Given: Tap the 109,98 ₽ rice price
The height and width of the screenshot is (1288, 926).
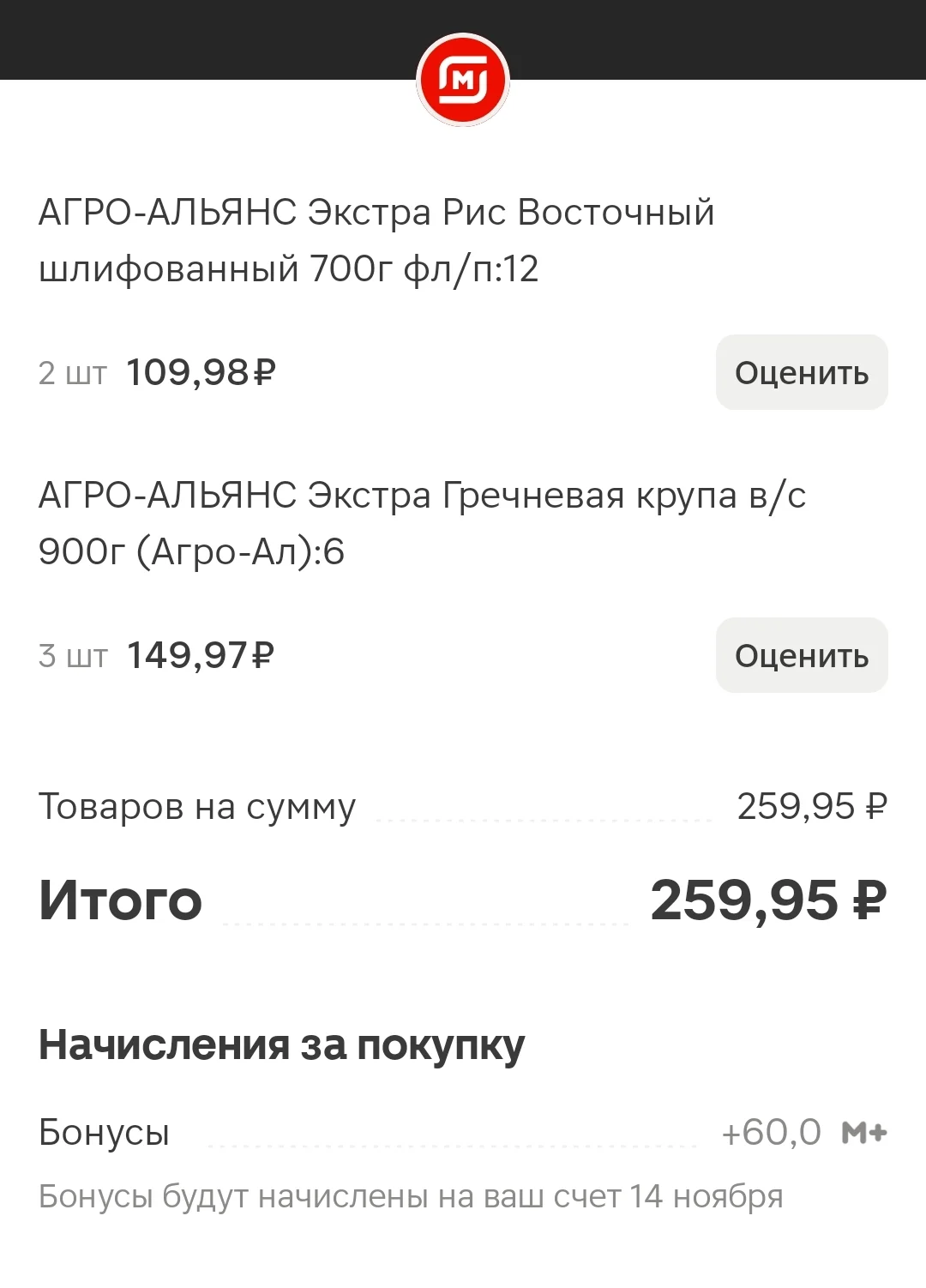Looking at the screenshot, I should click(201, 373).
